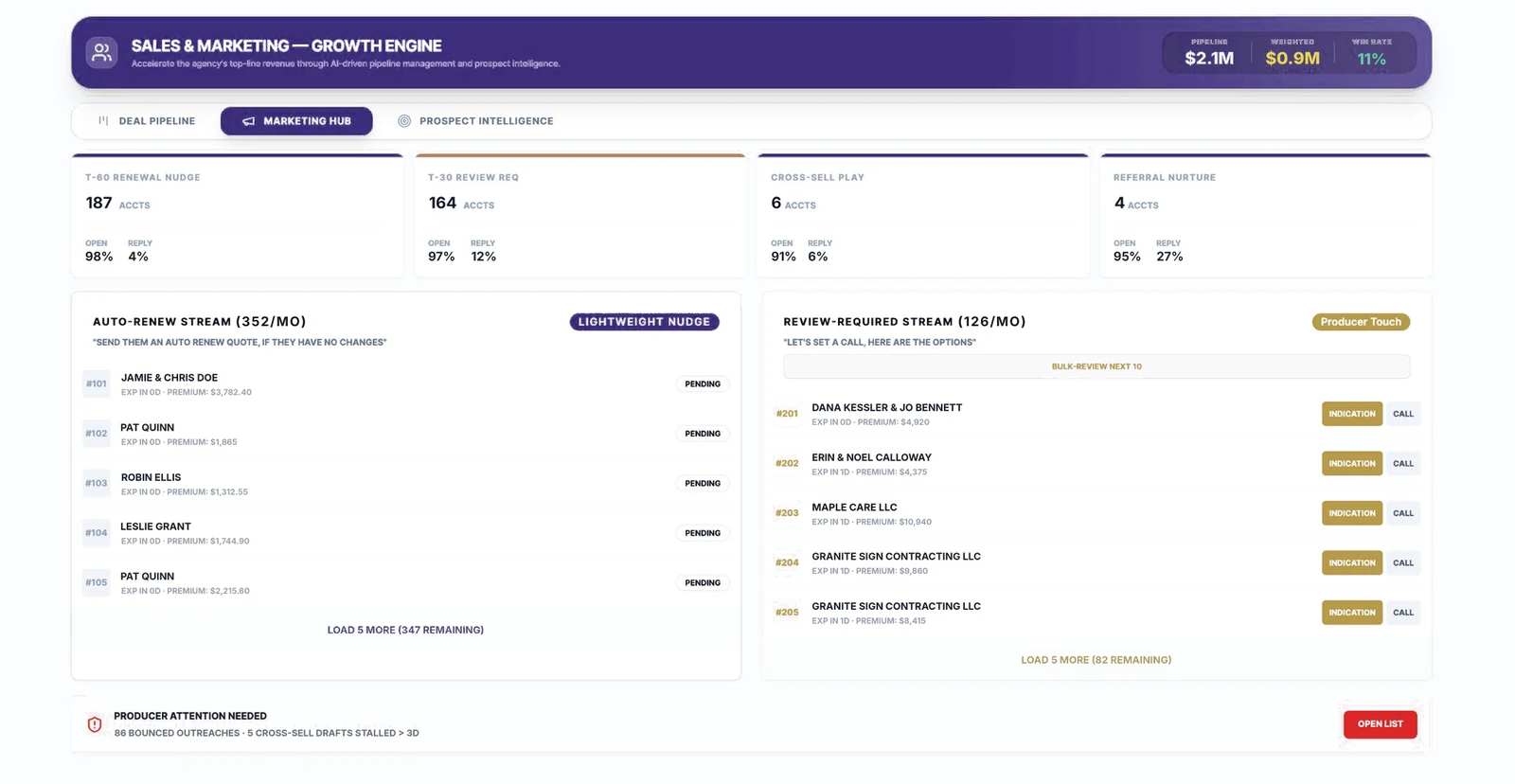
Task: Click the 11% win rate value
Action: 1371,59
